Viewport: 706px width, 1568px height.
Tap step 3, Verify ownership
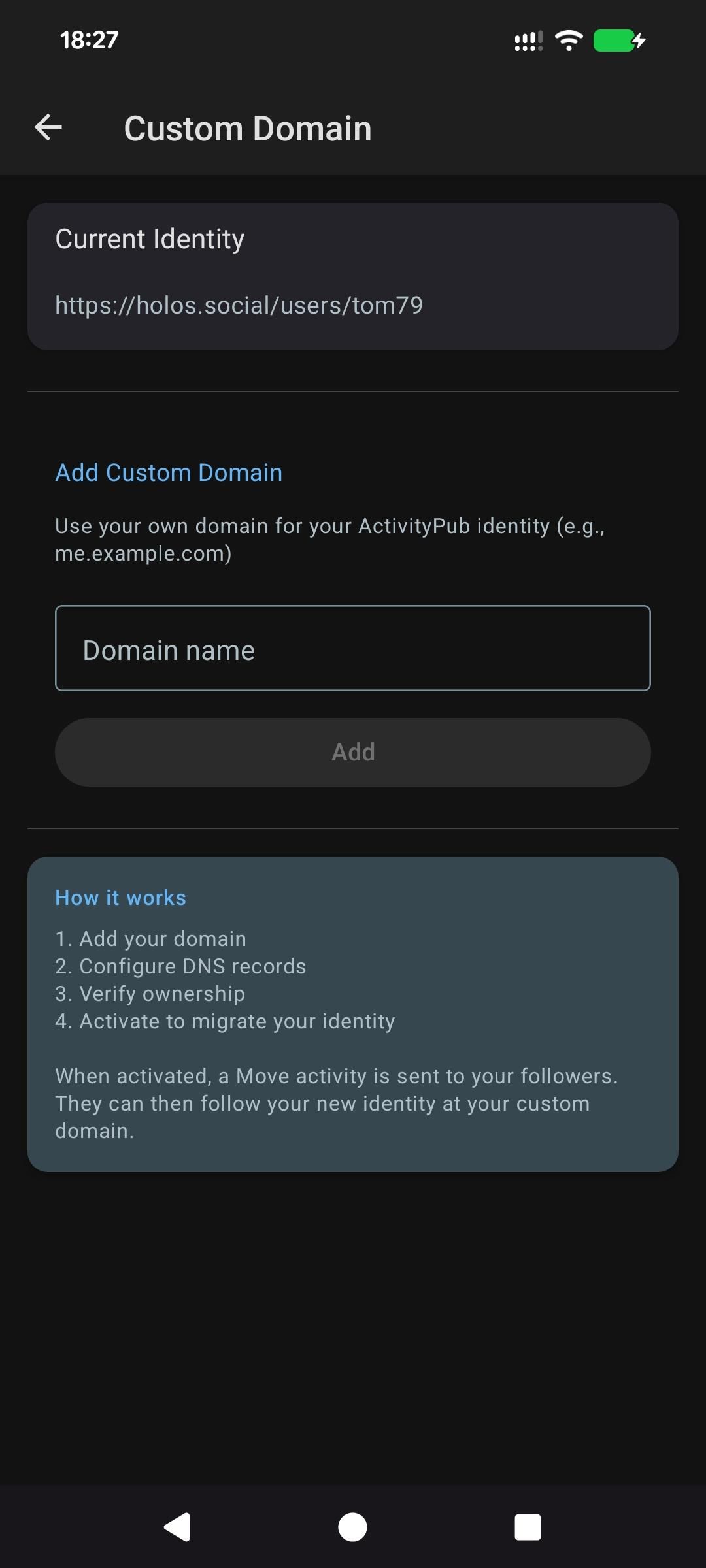coord(150,993)
